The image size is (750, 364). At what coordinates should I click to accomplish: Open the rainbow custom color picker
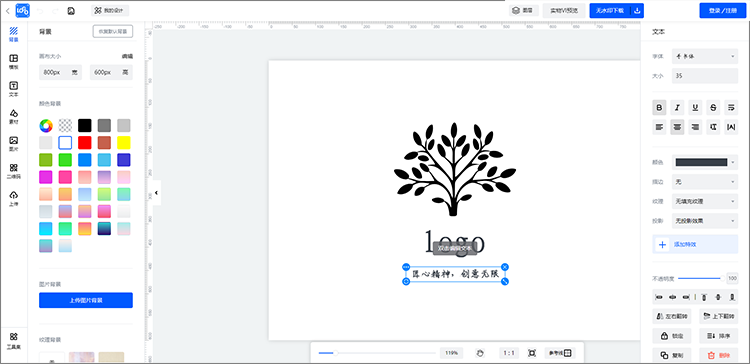point(46,126)
